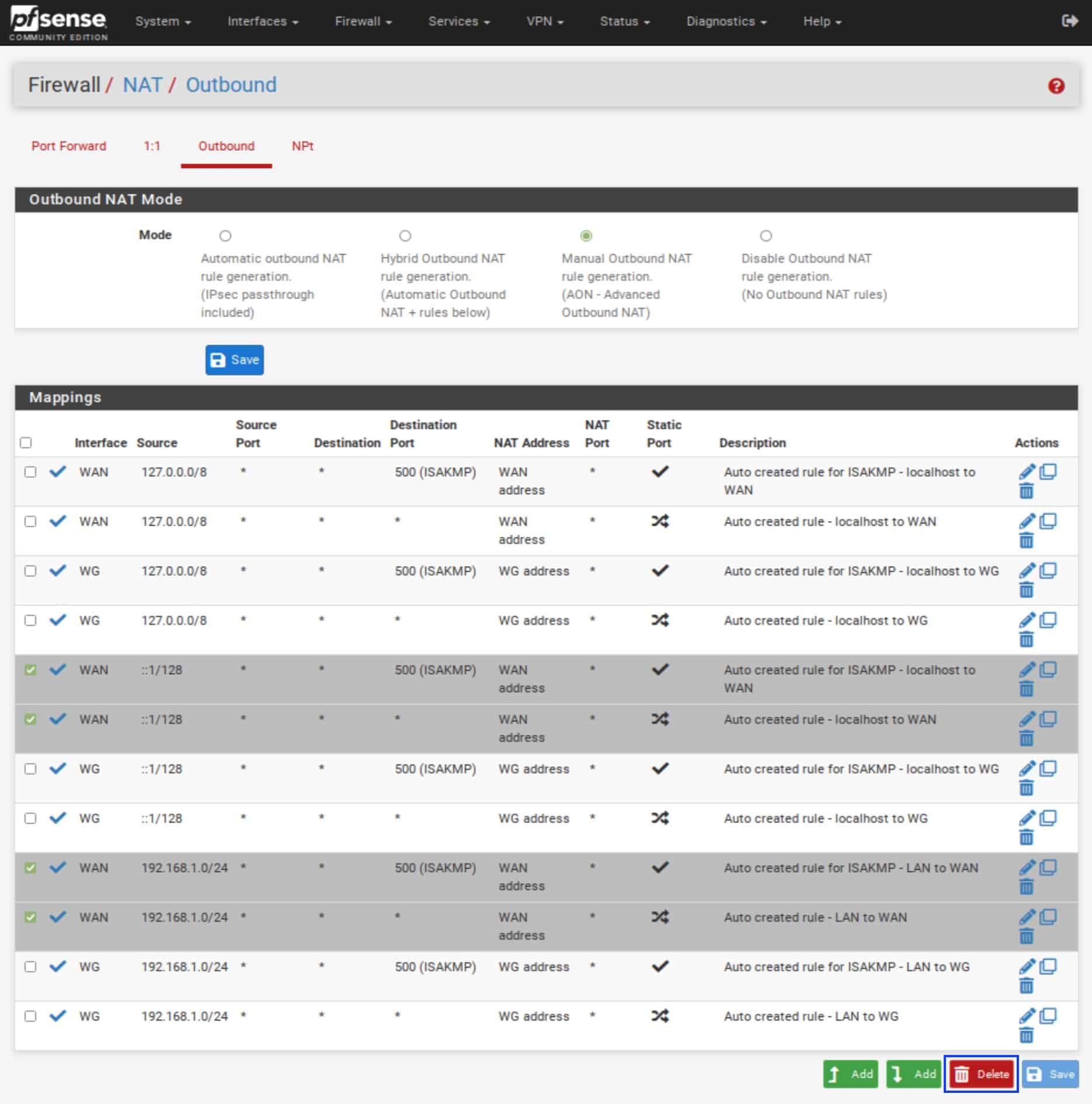
Task: Expand the Services menu
Action: point(459,22)
